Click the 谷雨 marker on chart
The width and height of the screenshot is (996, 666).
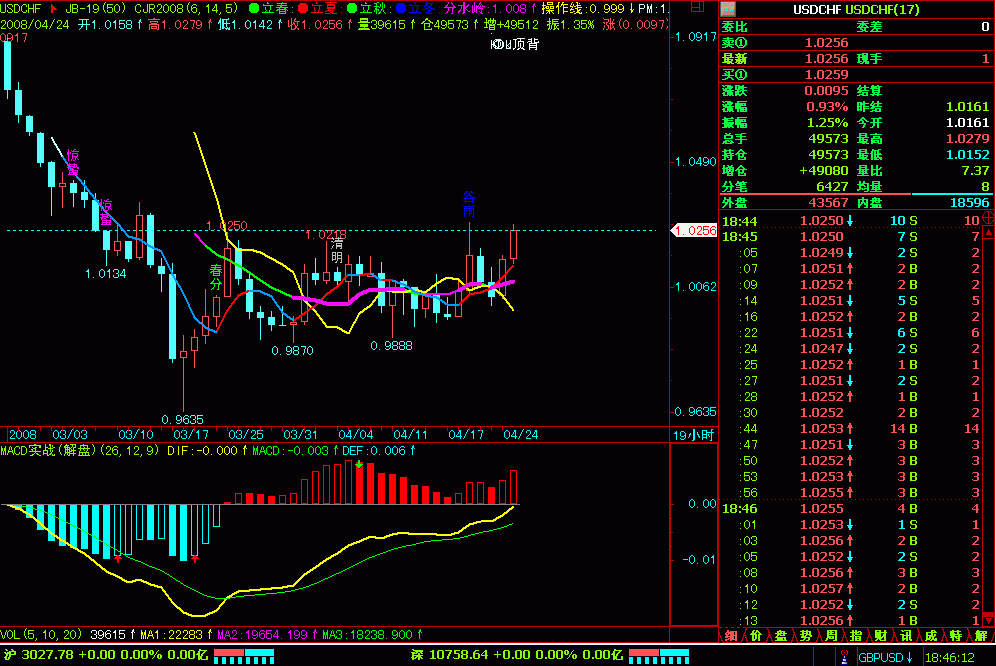tap(469, 203)
